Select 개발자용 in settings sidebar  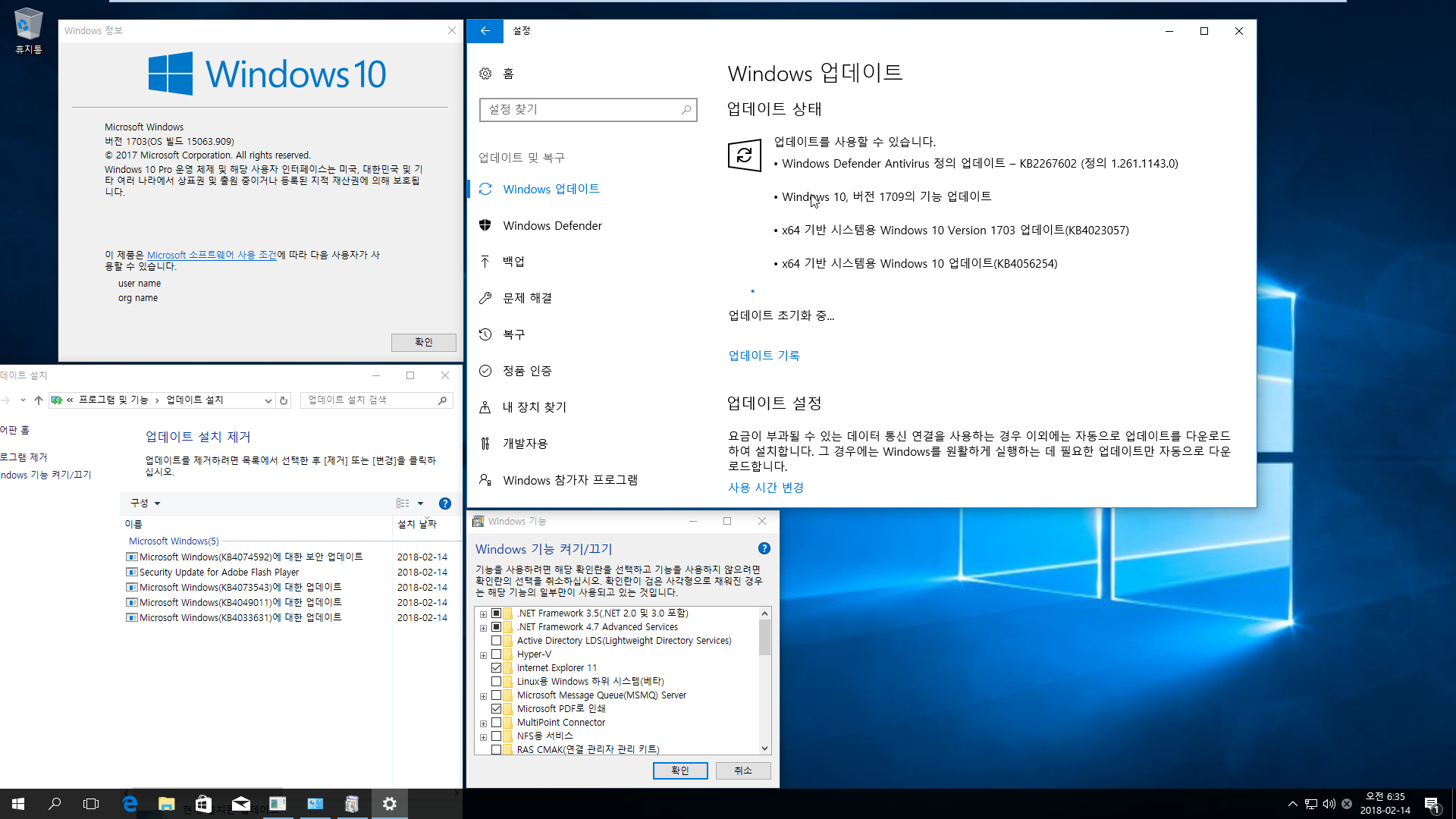(x=525, y=444)
